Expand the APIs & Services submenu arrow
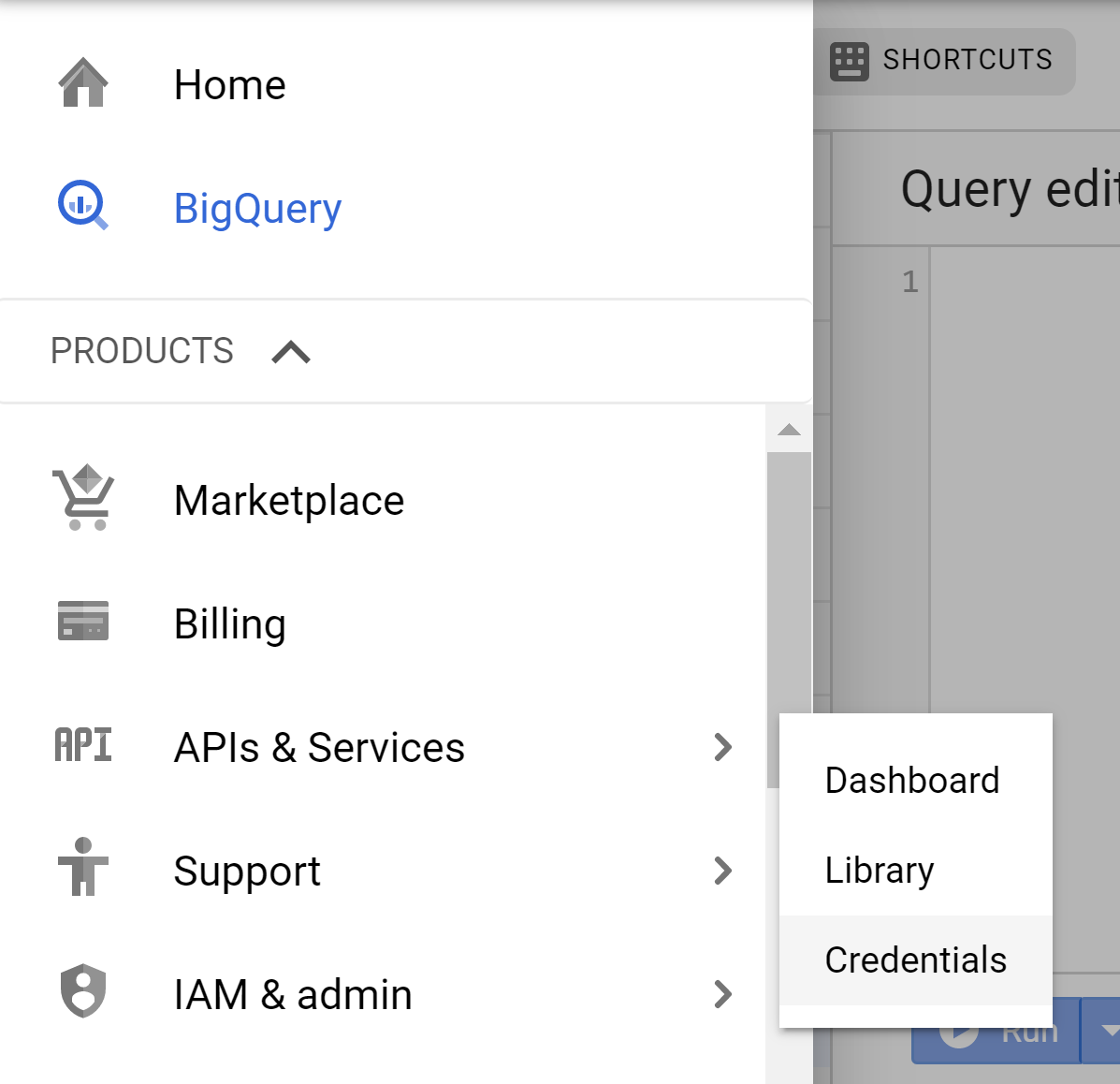Screen dimensions: 1120x1084 click(723, 747)
